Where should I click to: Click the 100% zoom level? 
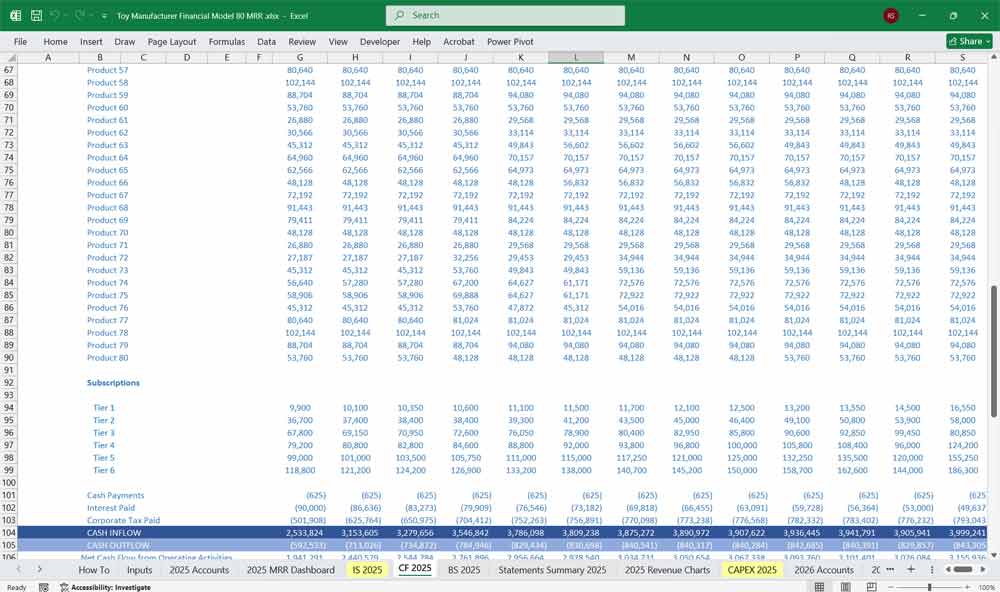pos(987,587)
